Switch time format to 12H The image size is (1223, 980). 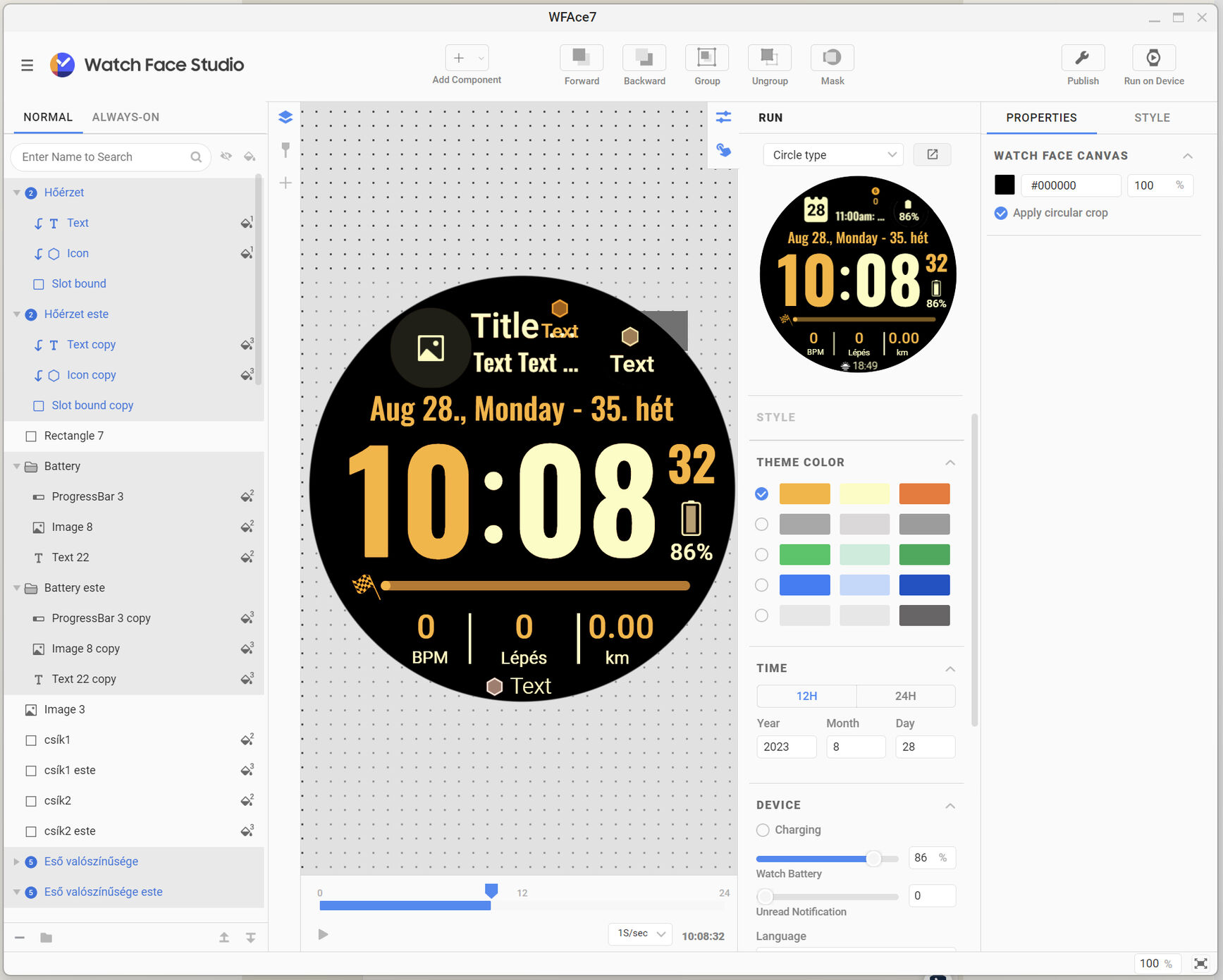point(806,696)
